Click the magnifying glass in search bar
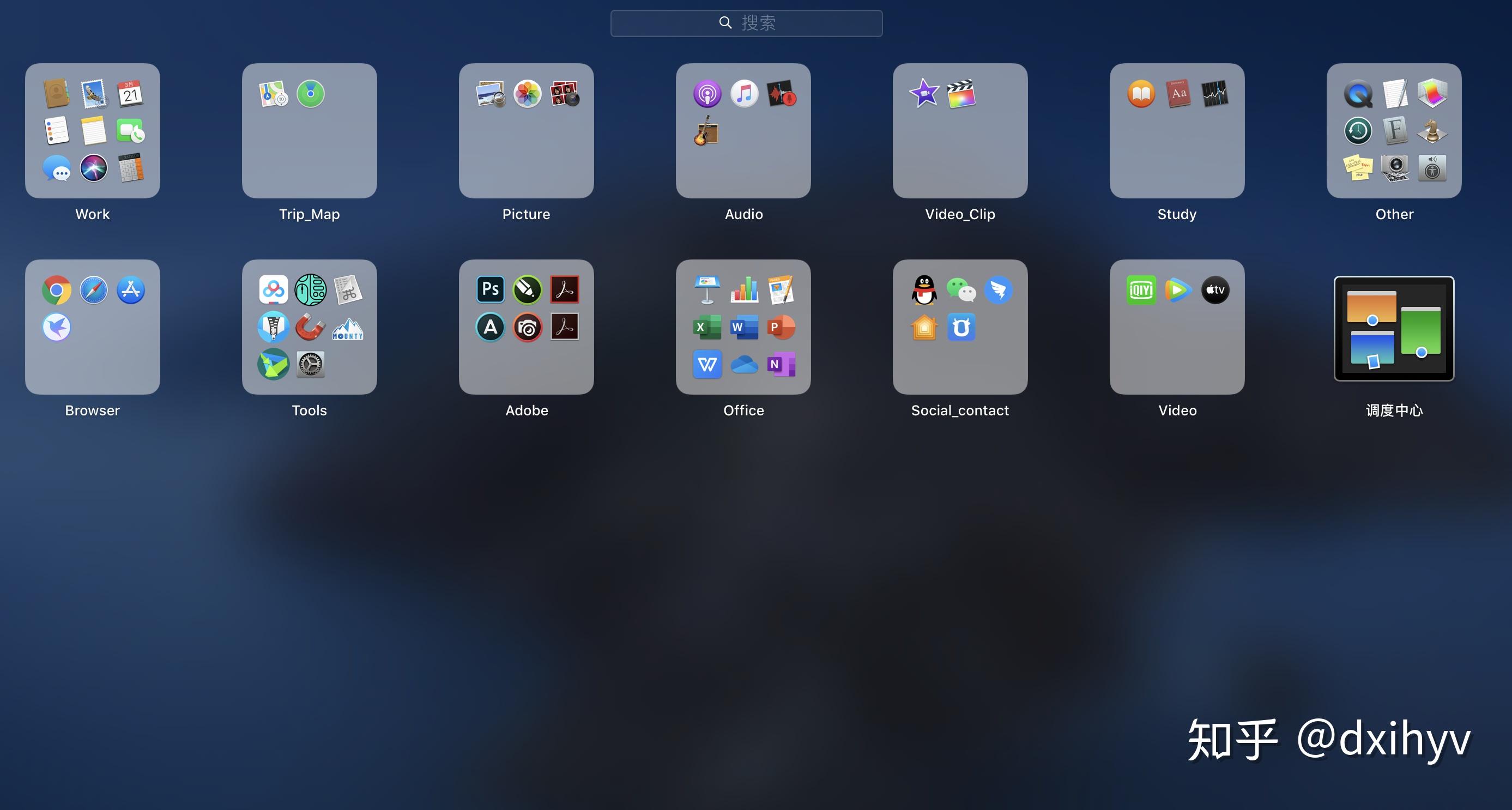This screenshot has height=810, width=1512. 725,23
